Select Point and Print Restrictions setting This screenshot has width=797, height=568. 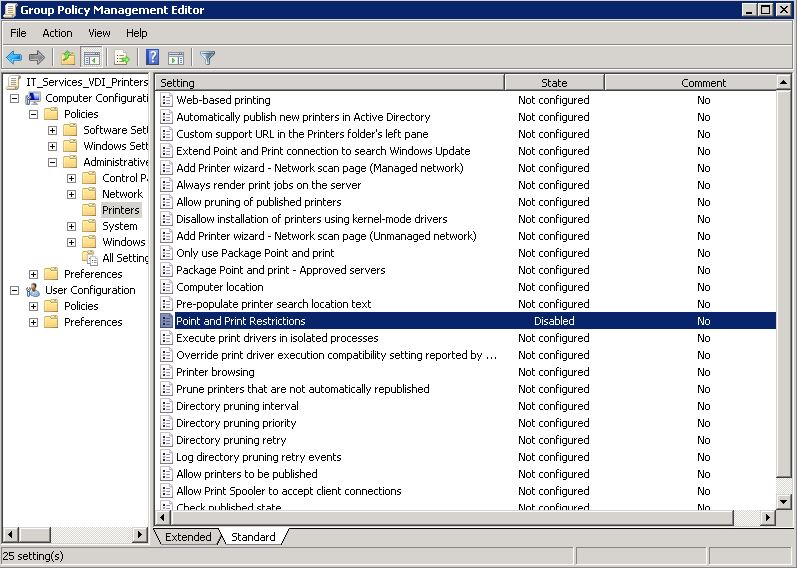tap(240, 321)
